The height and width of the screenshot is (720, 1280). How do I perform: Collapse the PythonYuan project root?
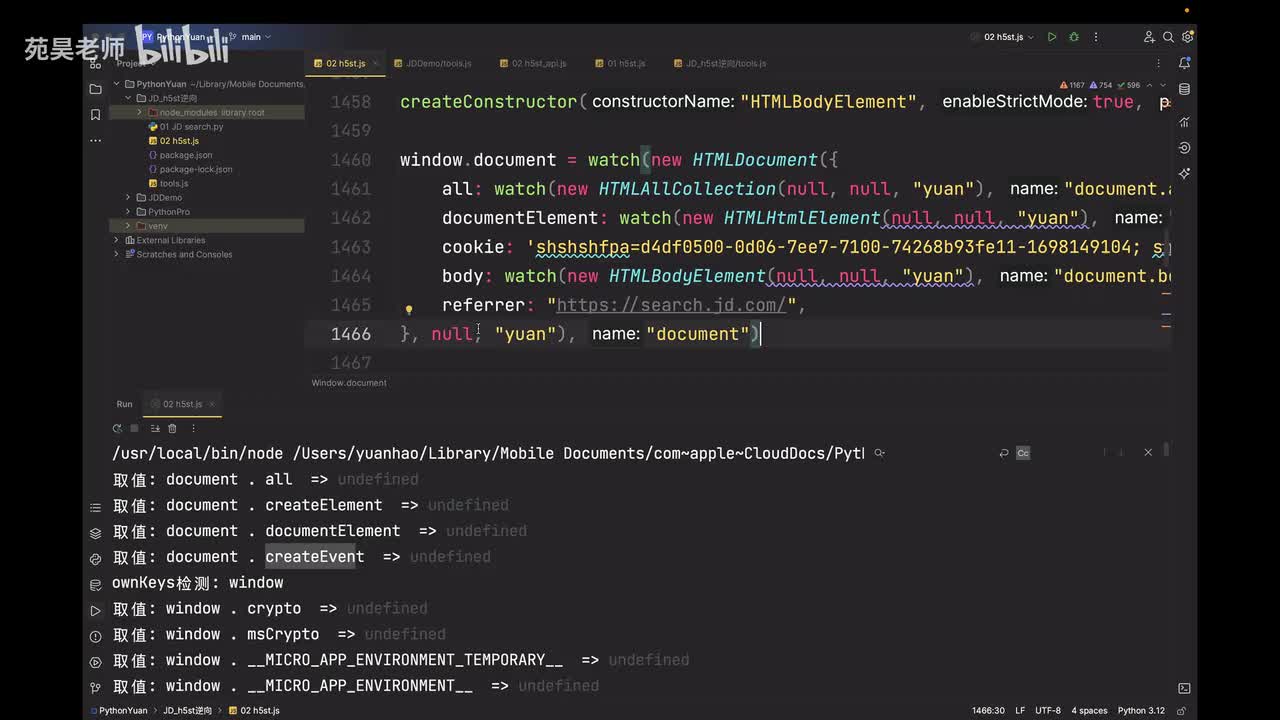(x=116, y=84)
